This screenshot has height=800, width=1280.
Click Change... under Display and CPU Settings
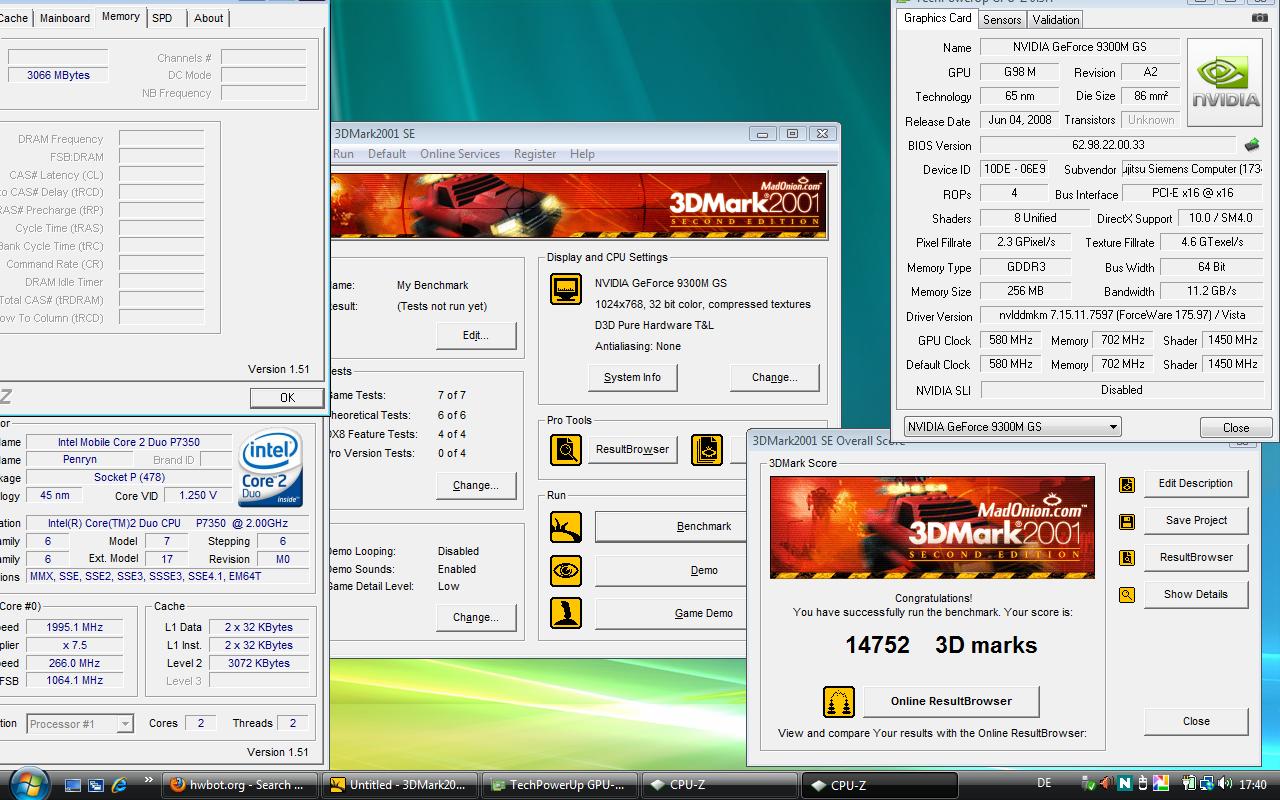[x=775, y=377]
